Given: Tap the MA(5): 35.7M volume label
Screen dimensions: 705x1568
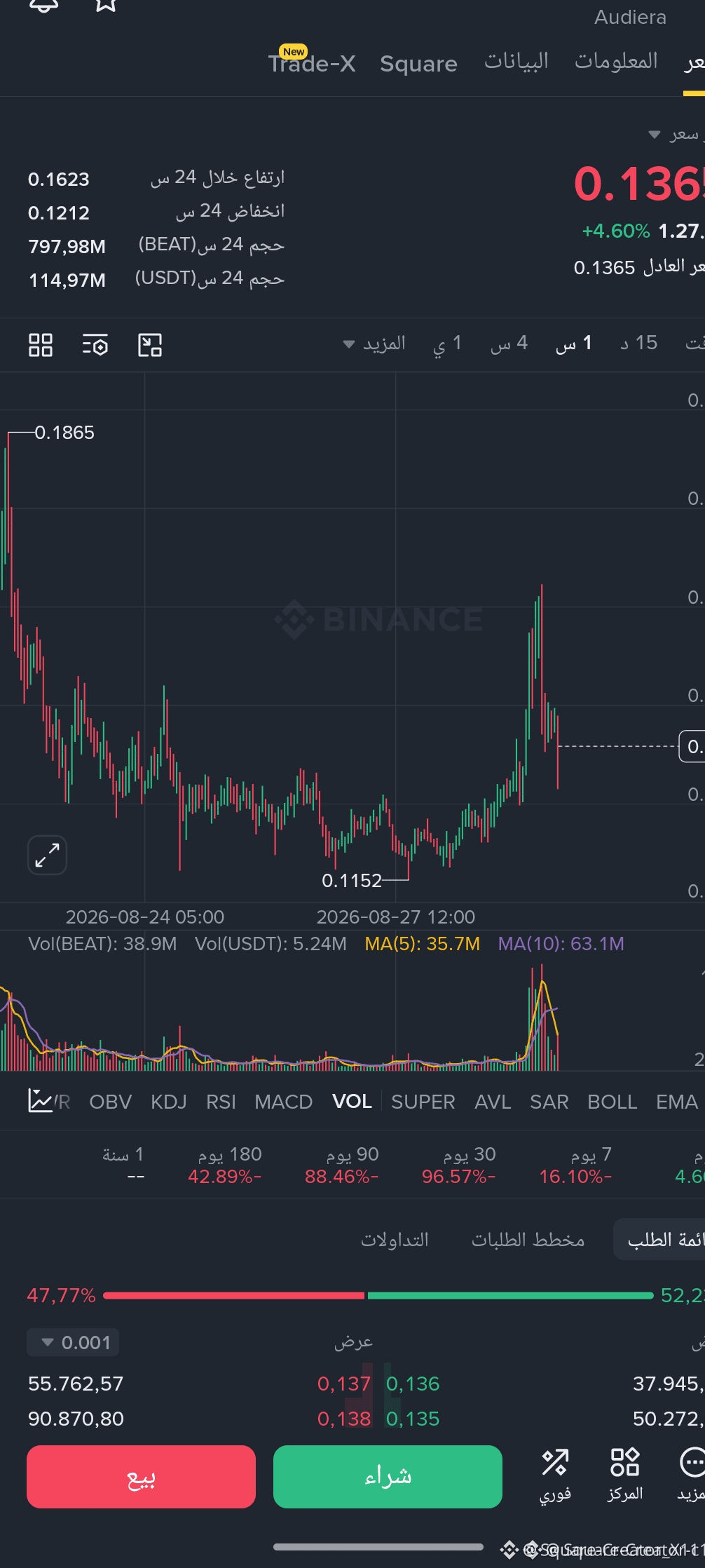Looking at the screenshot, I should coord(423,944).
